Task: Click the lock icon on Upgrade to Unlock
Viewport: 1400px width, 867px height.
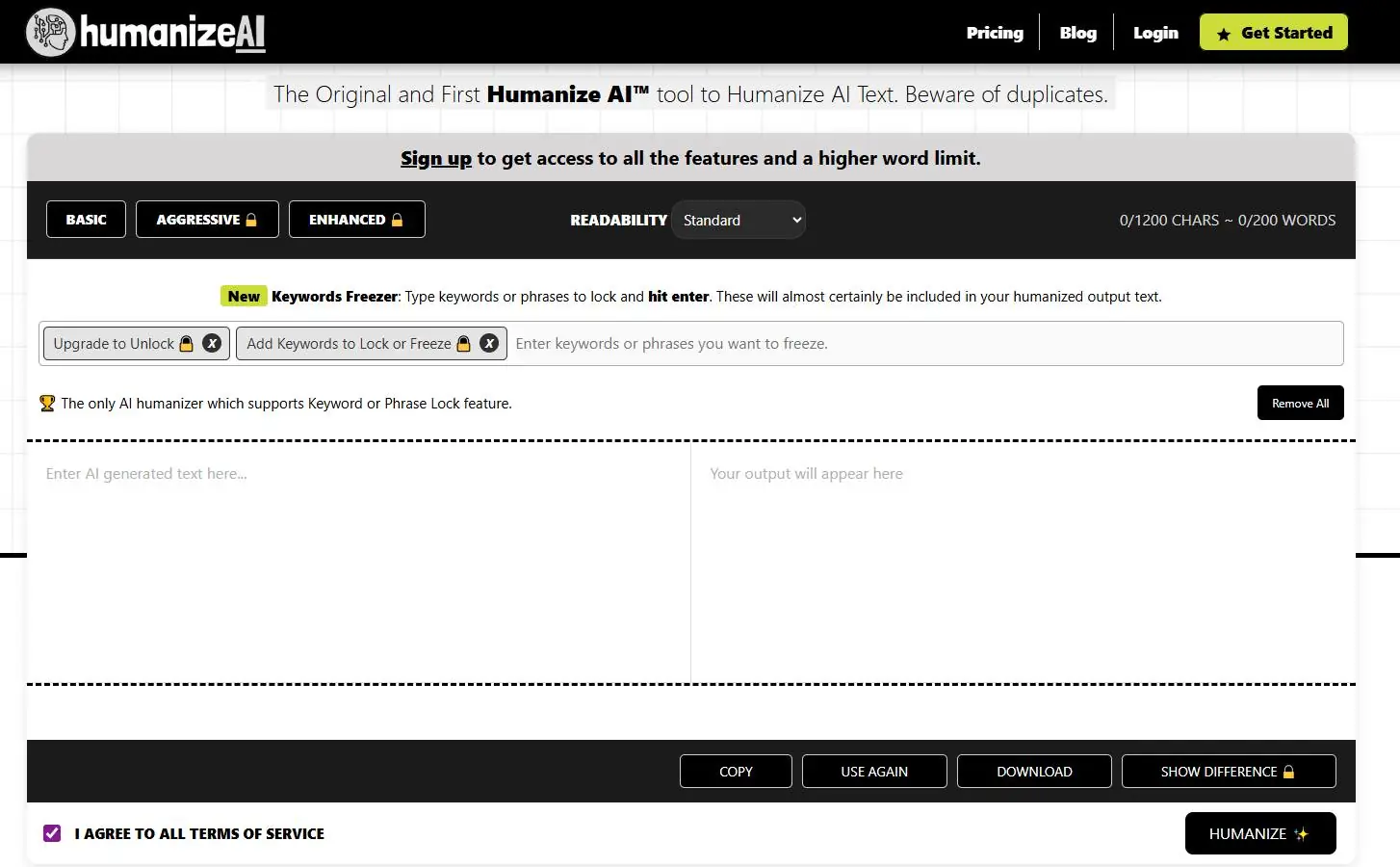Action: (x=187, y=344)
